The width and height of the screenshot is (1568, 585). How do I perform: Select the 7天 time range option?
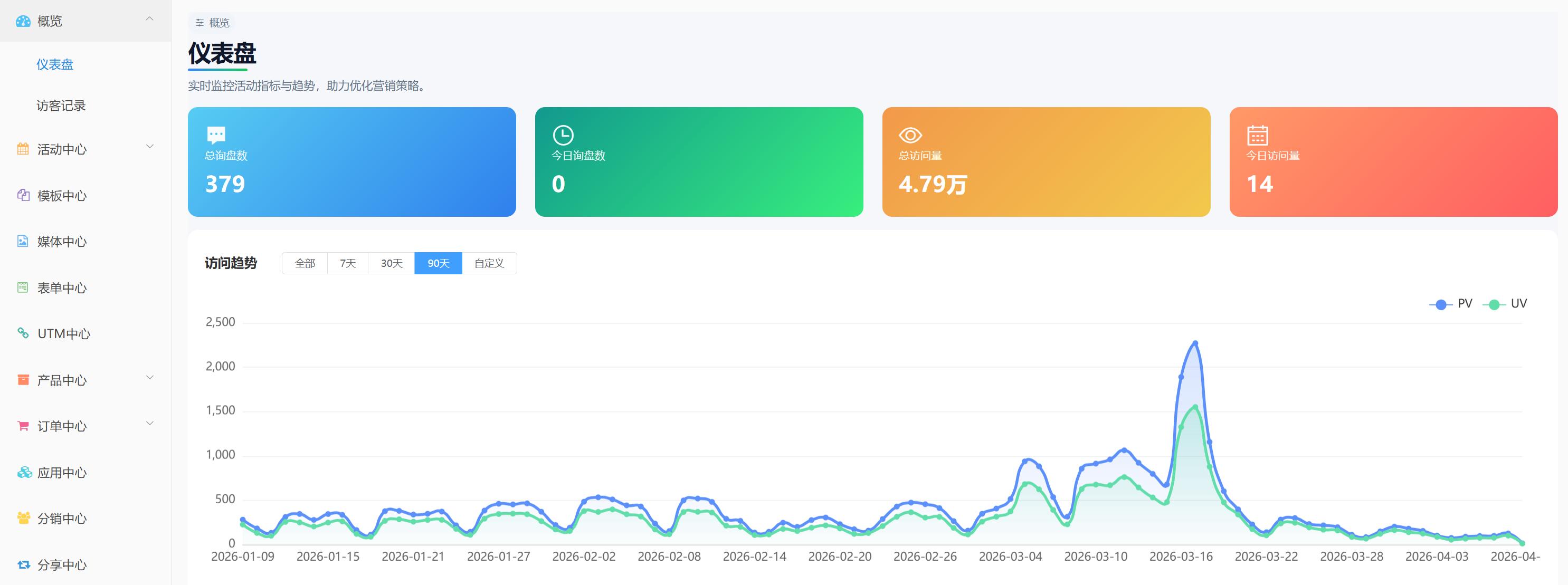348,263
